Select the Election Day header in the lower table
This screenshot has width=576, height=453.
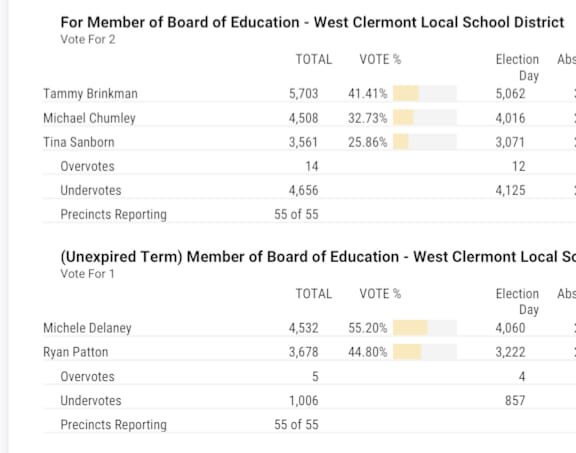(517, 302)
